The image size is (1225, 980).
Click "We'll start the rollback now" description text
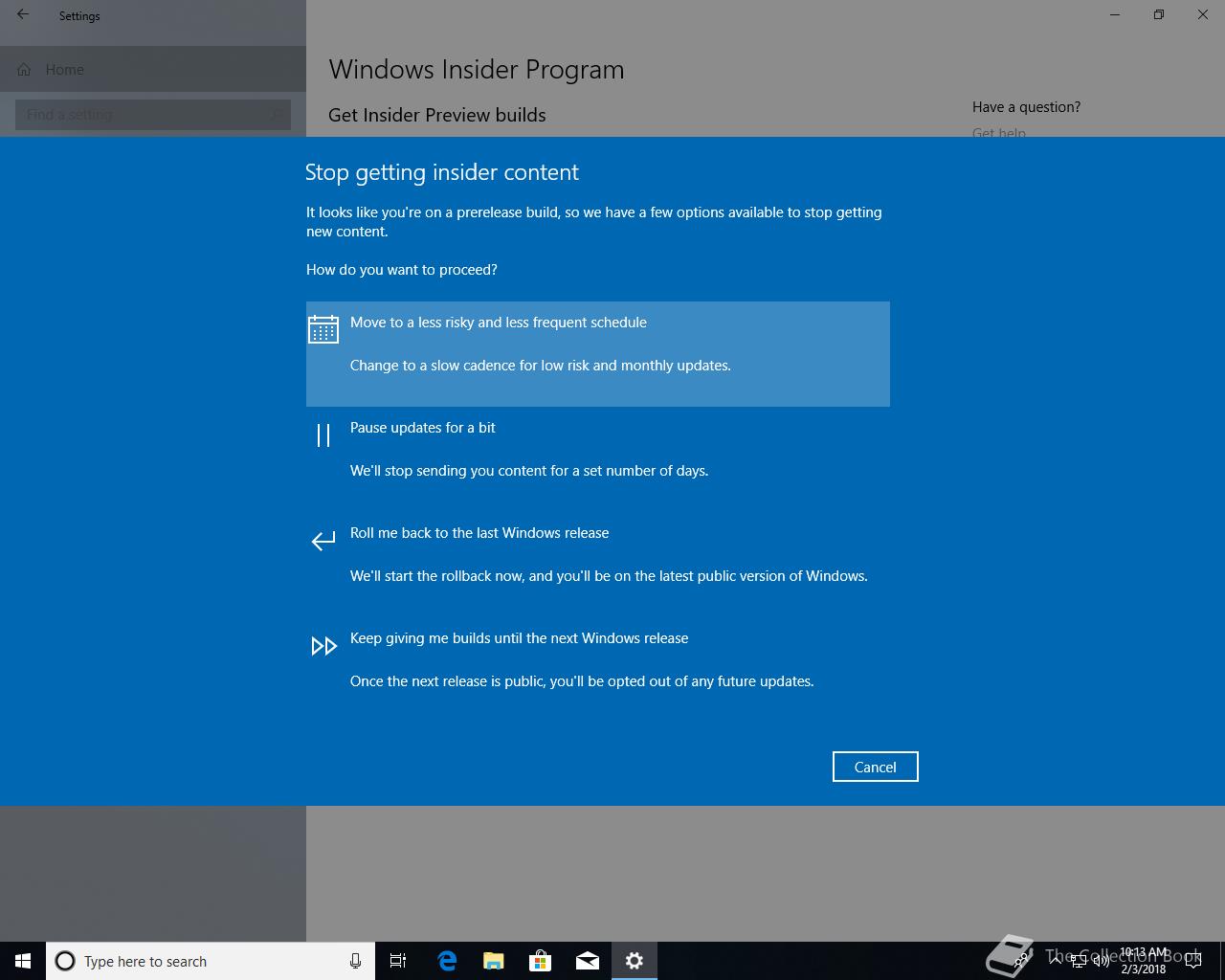[x=609, y=576]
